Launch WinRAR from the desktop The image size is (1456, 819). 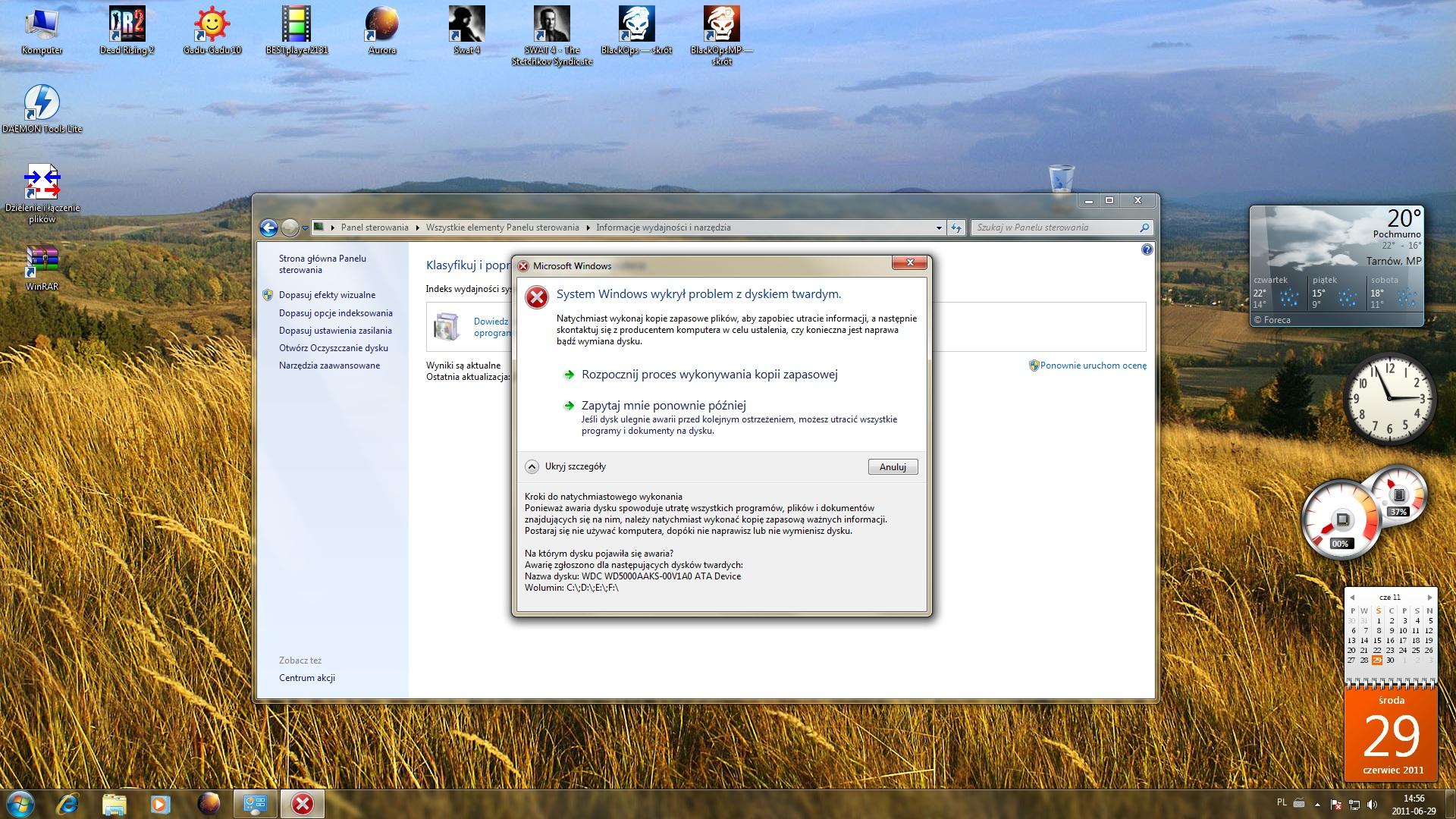point(42,268)
